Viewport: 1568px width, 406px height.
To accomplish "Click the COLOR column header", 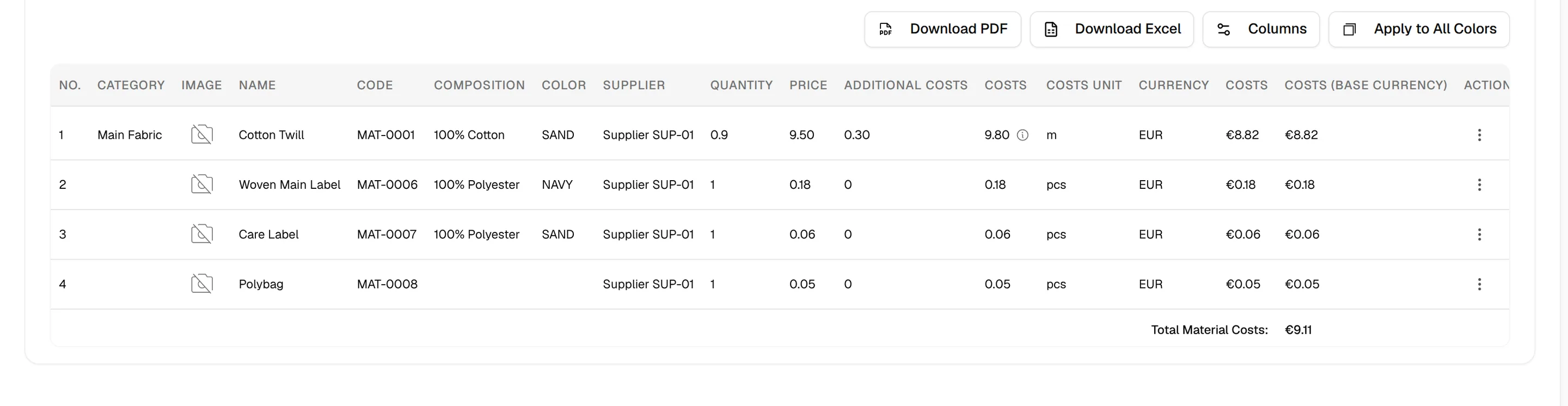I will (563, 85).
